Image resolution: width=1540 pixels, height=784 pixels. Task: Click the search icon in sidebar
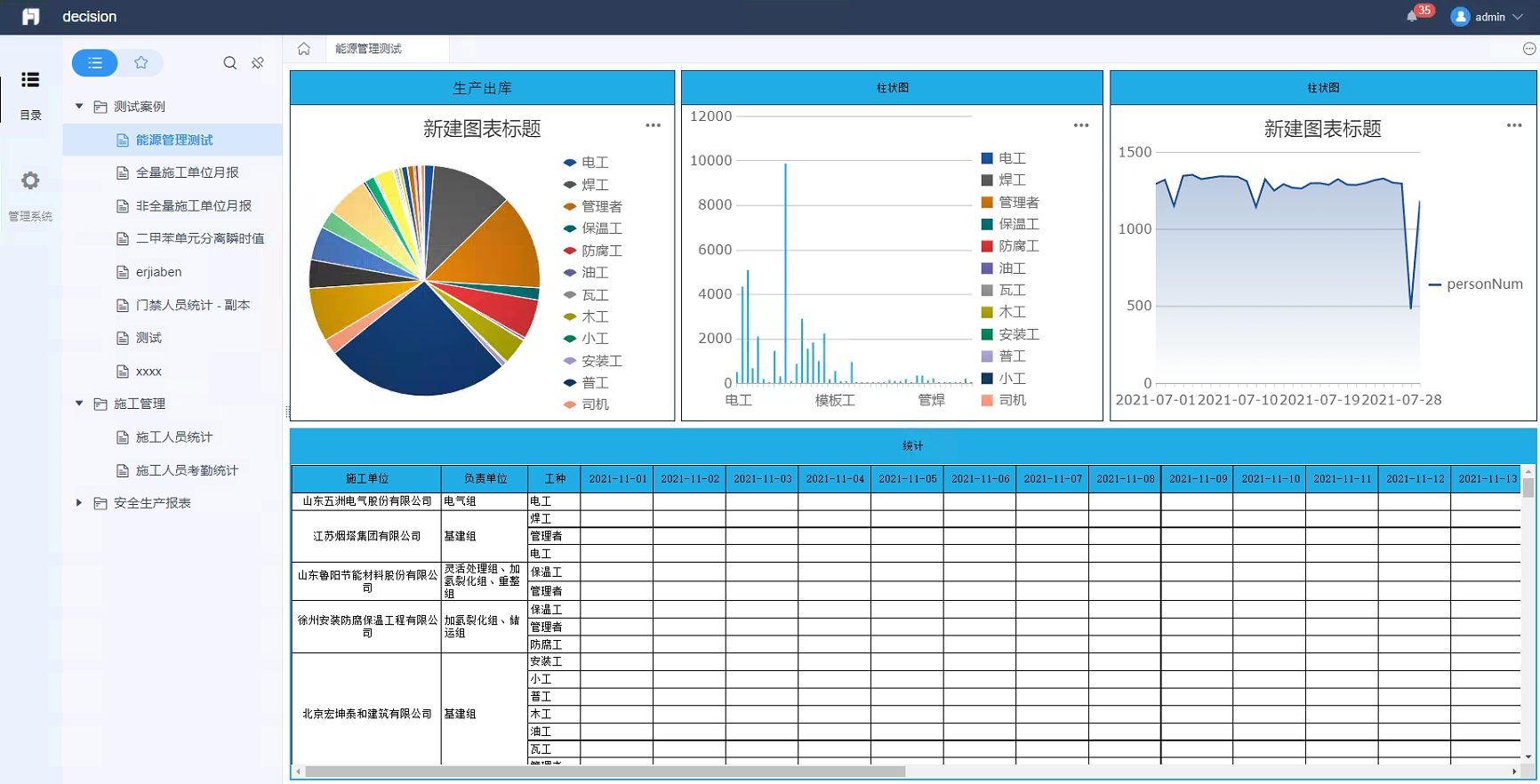coord(229,63)
